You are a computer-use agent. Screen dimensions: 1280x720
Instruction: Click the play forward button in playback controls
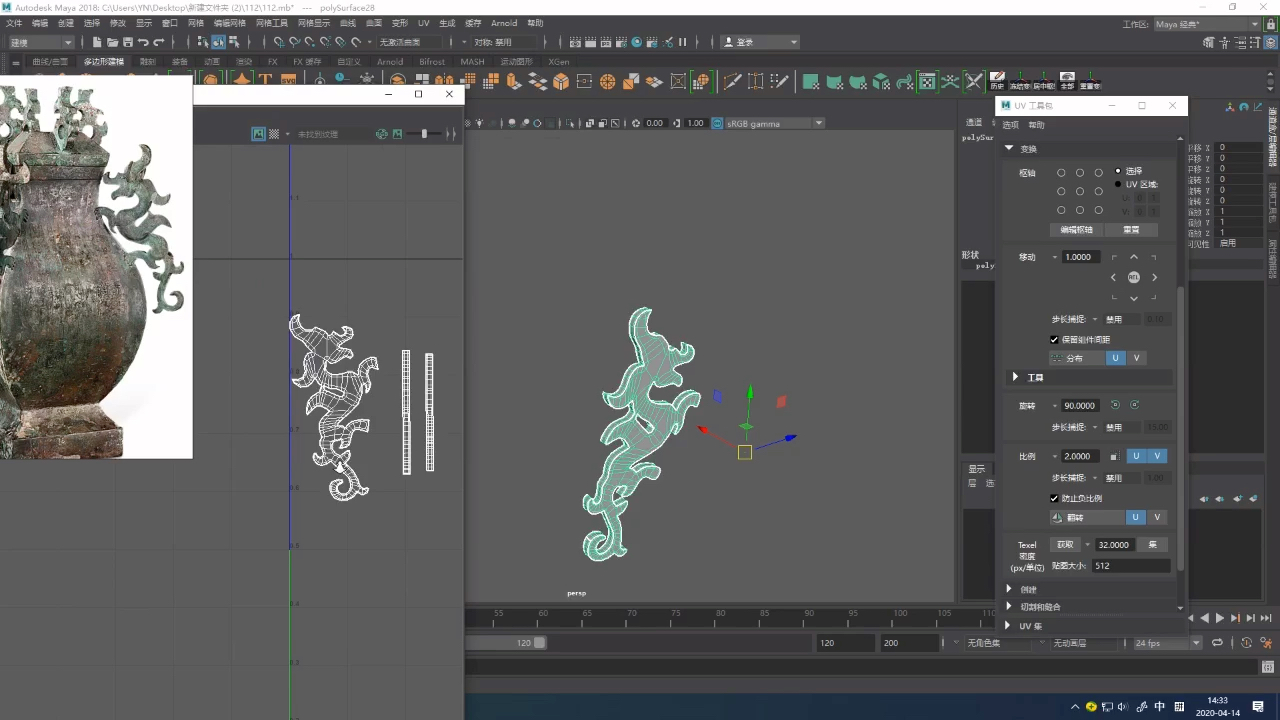(x=1220, y=618)
